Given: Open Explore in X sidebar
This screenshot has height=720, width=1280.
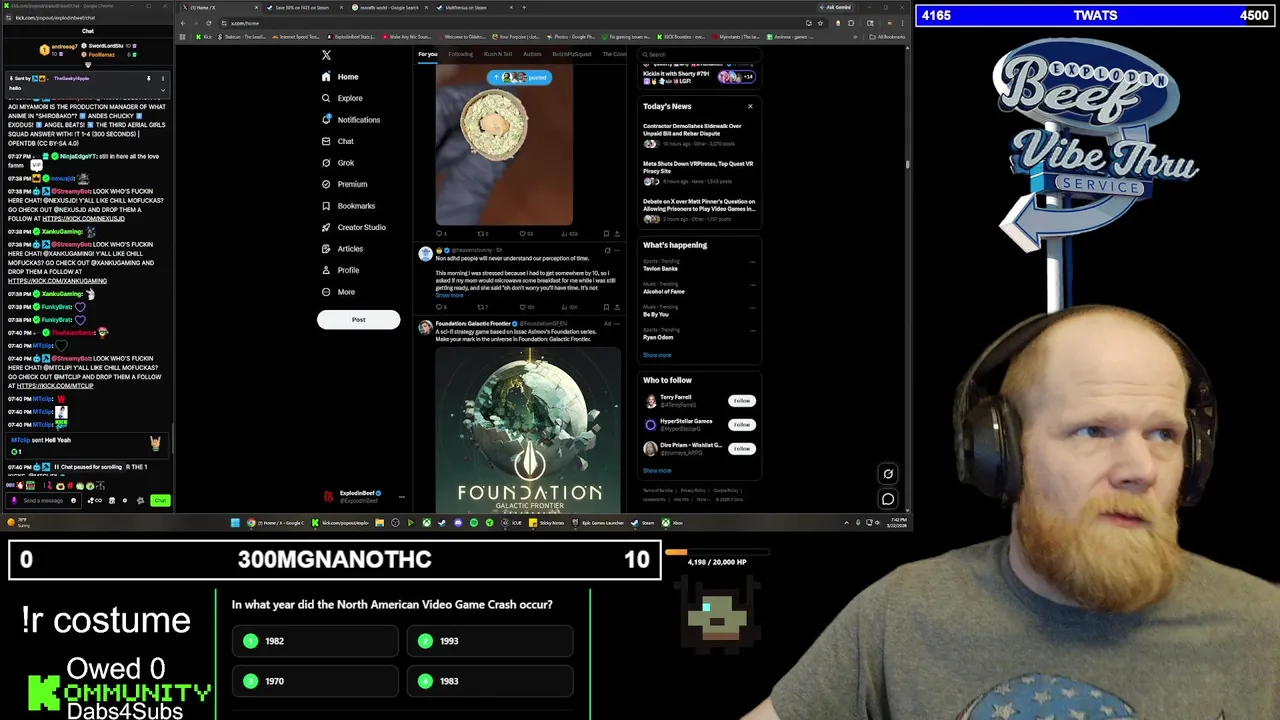Looking at the screenshot, I should tap(342, 98).
